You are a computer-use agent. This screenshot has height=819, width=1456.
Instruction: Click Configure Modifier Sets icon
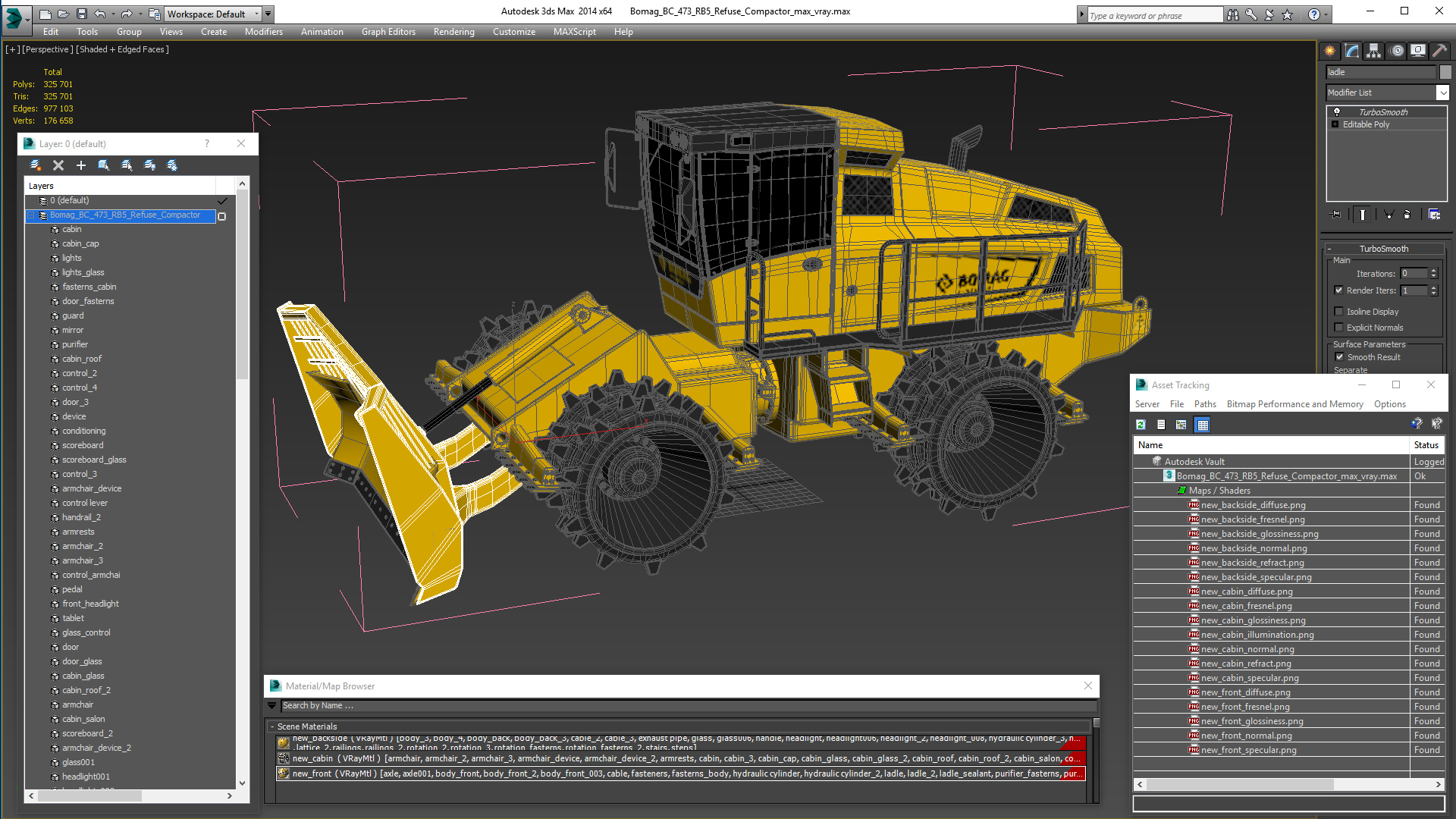pos(1434,215)
